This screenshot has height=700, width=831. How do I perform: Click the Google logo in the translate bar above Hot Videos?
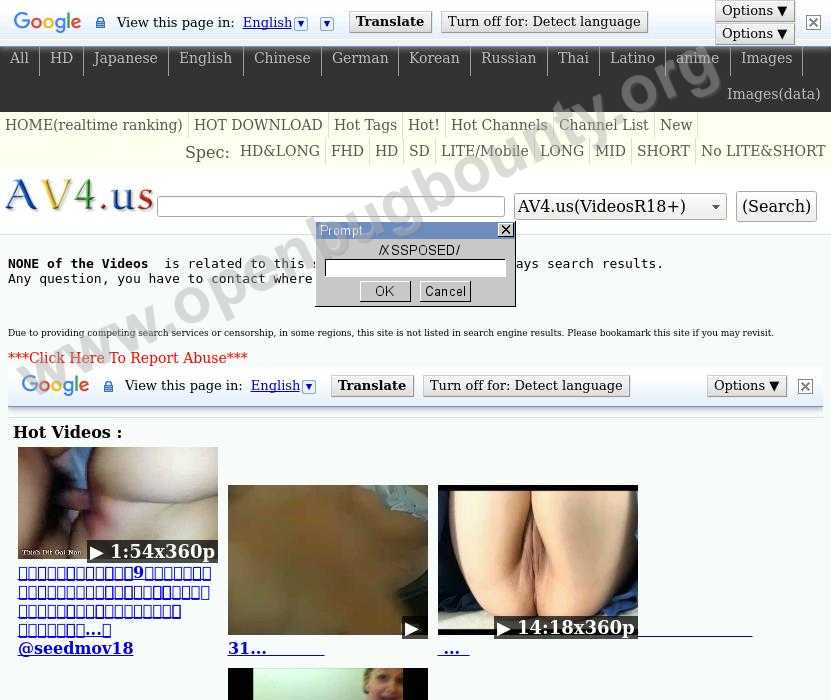point(55,385)
